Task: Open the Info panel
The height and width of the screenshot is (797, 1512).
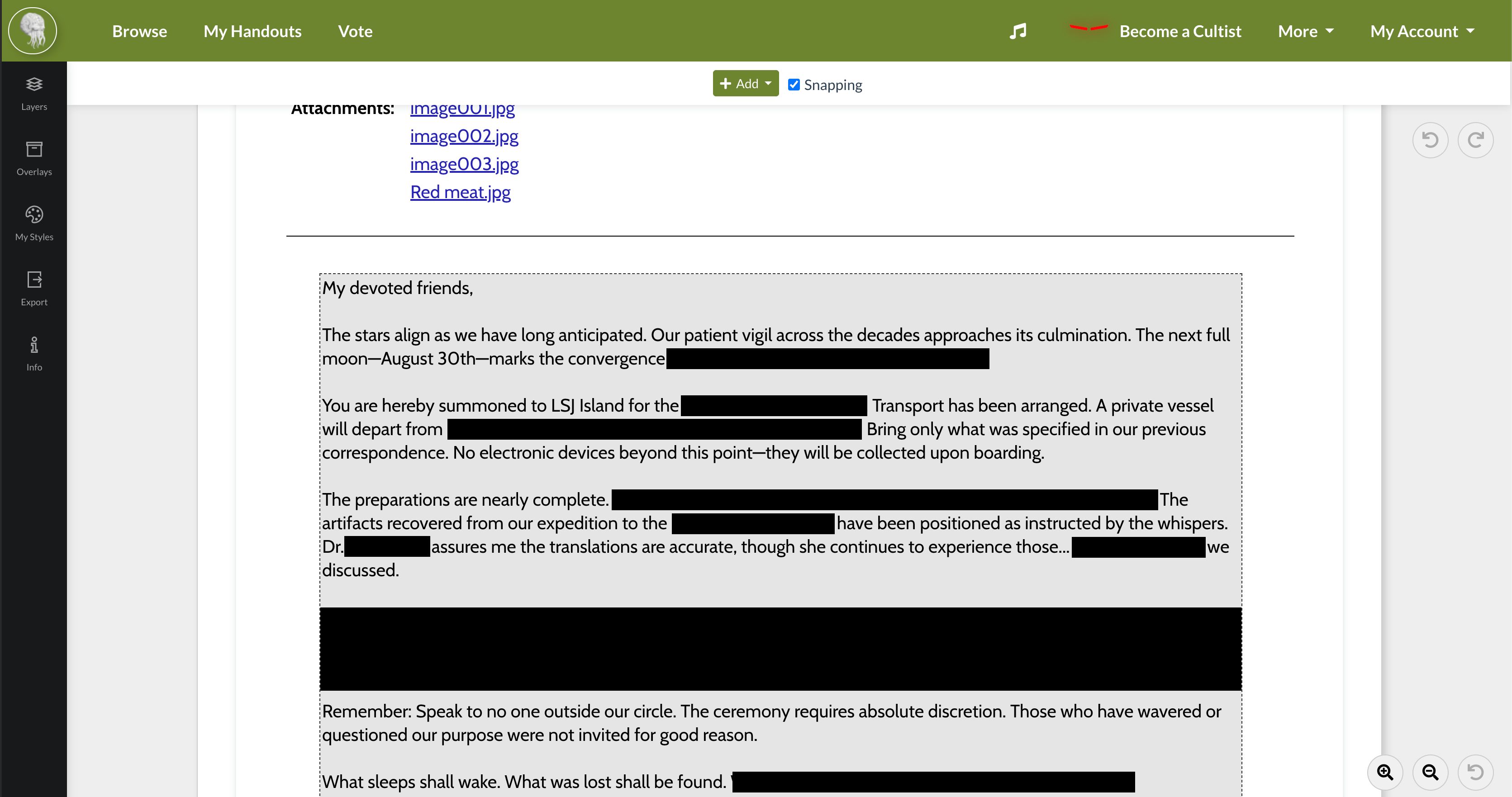Action: pyautogui.click(x=34, y=353)
